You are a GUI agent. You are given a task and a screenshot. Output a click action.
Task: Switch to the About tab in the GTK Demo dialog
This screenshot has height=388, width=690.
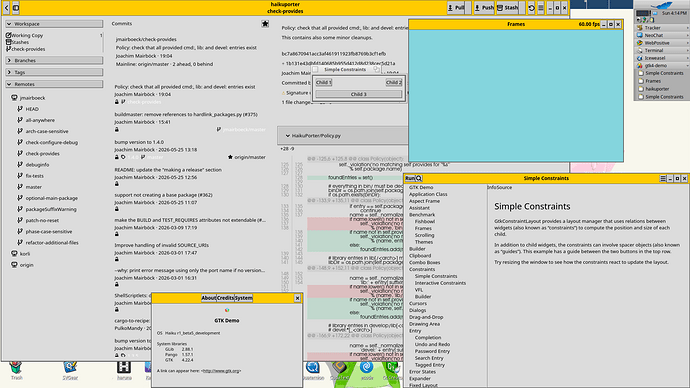point(209,298)
